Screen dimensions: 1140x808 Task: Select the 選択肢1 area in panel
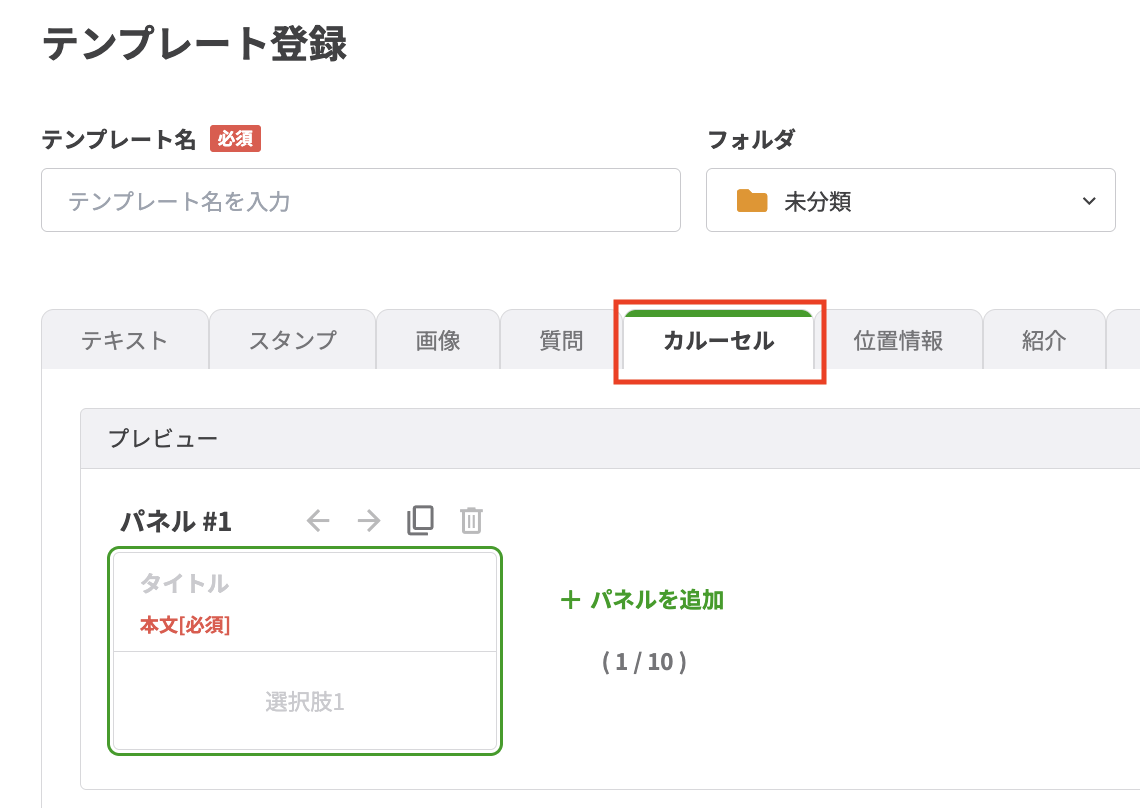[305, 702]
